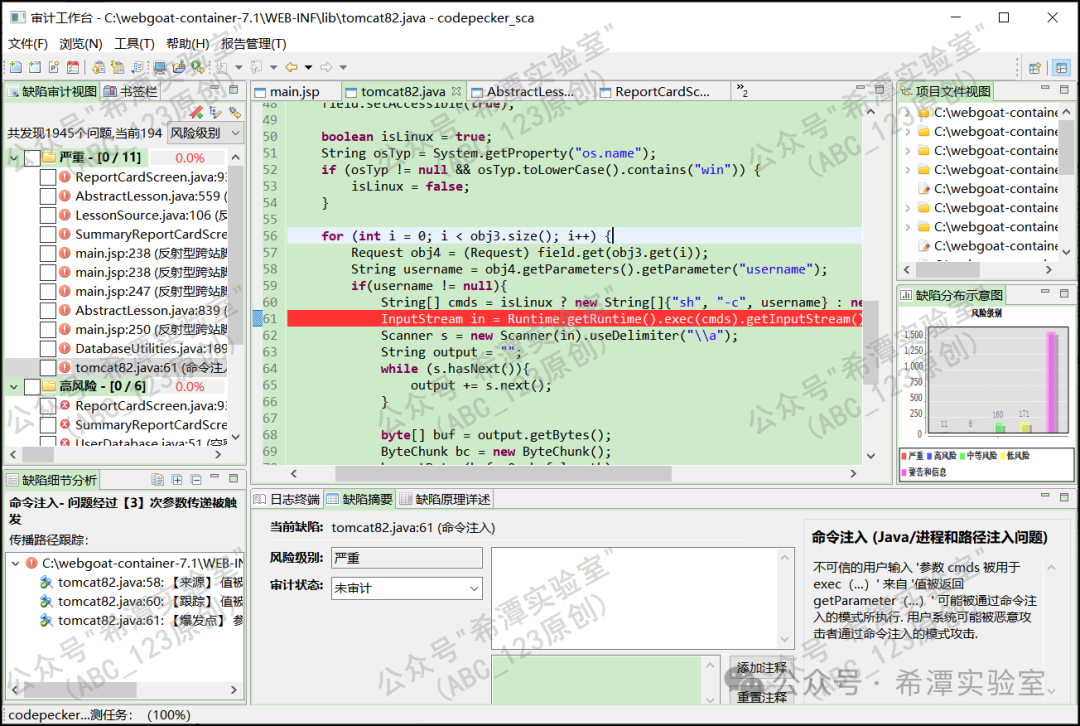The width and height of the screenshot is (1080, 726).
Task: Check the 严重 group checkbox
Action: click(32, 158)
